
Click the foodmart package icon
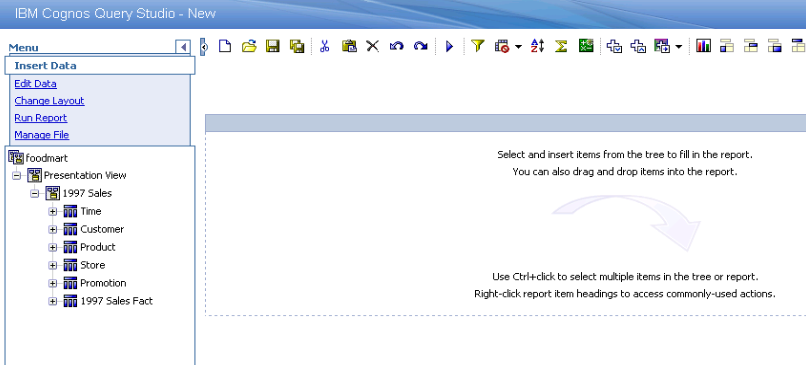(x=16, y=157)
